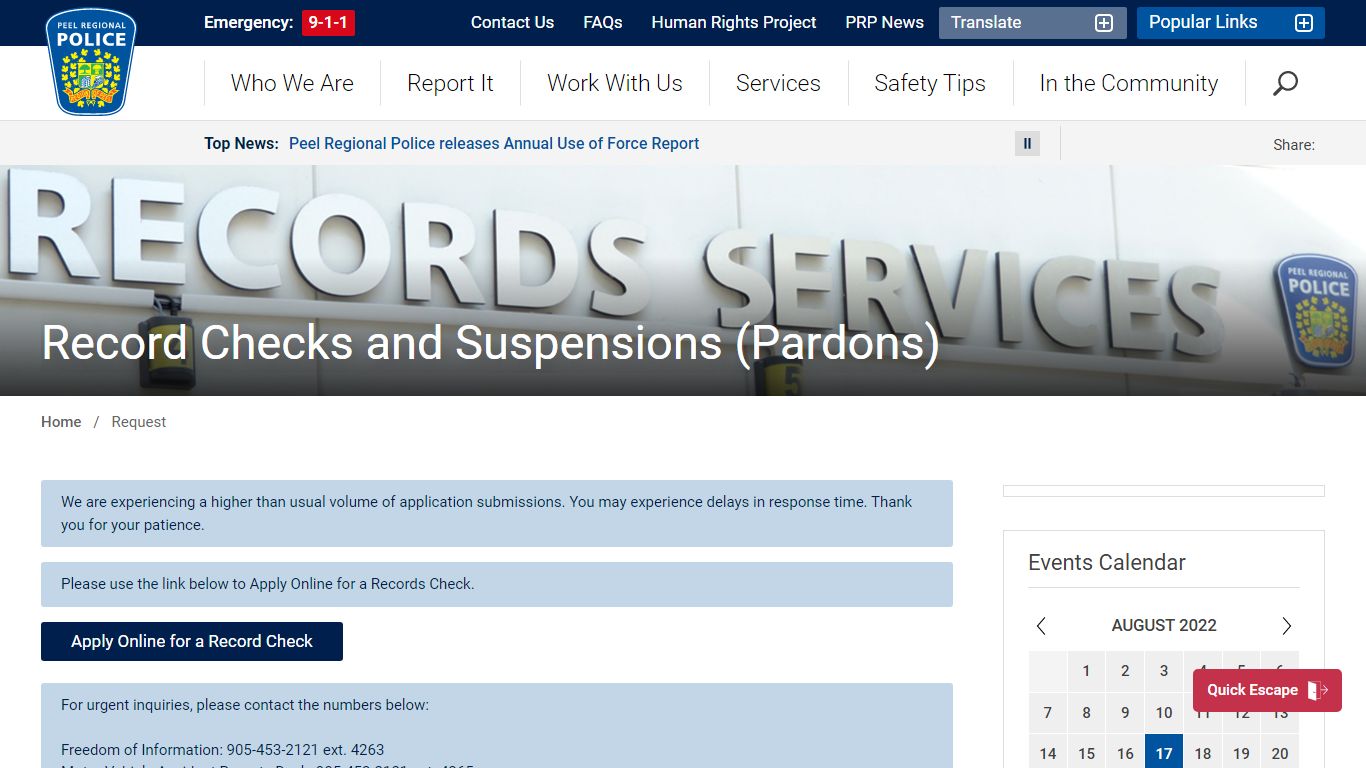Open the Services menu

pyautogui.click(x=778, y=83)
